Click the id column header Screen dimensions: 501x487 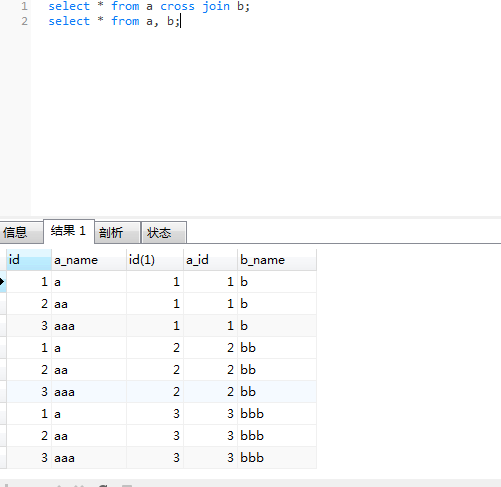29,260
